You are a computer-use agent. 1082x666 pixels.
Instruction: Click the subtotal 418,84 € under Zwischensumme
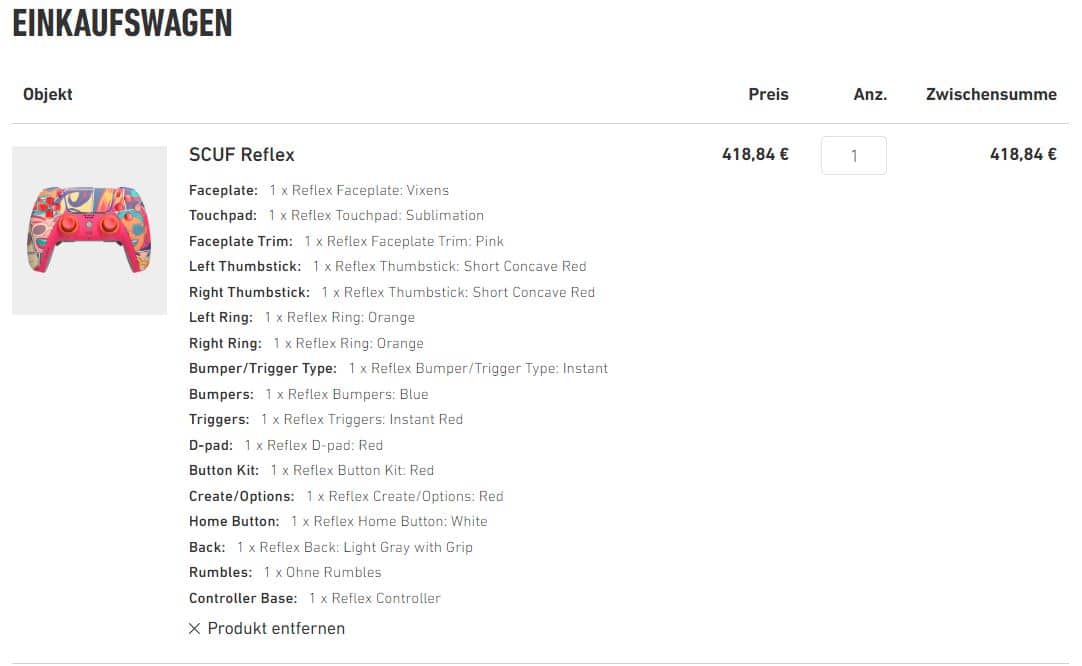click(x=1023, y=155)
